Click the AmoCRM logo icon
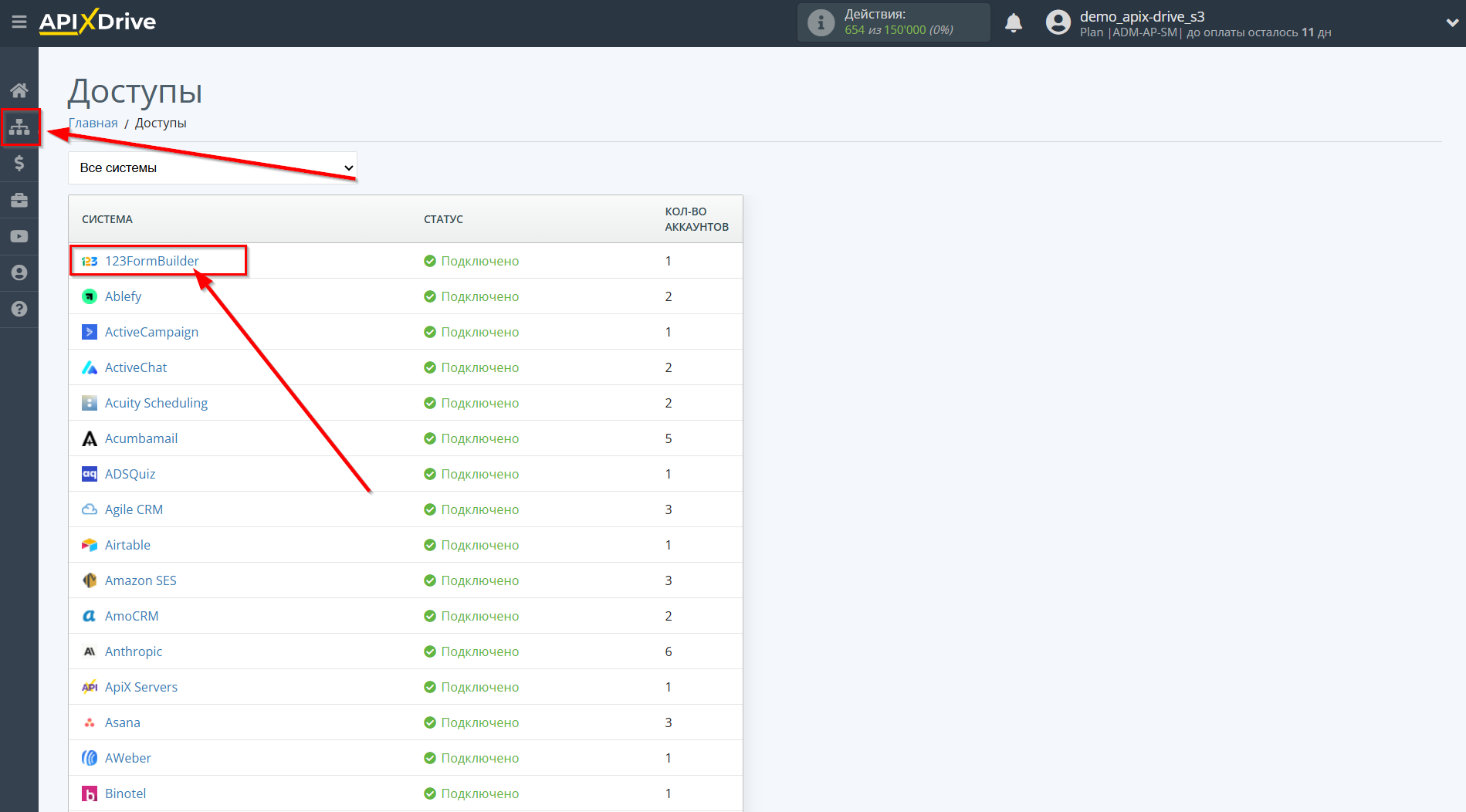 pos(90,616)
